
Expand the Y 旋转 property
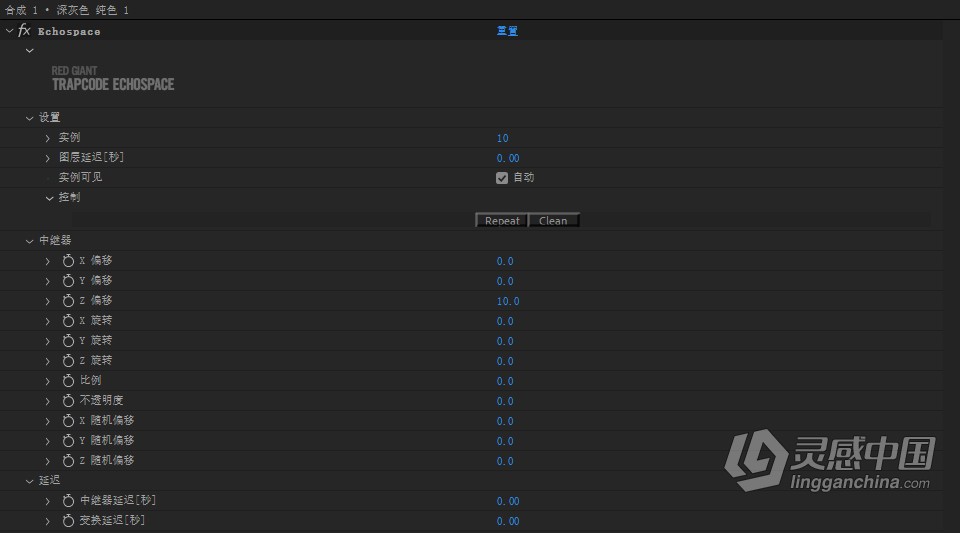pyautogui.click(x=48, y=341)
